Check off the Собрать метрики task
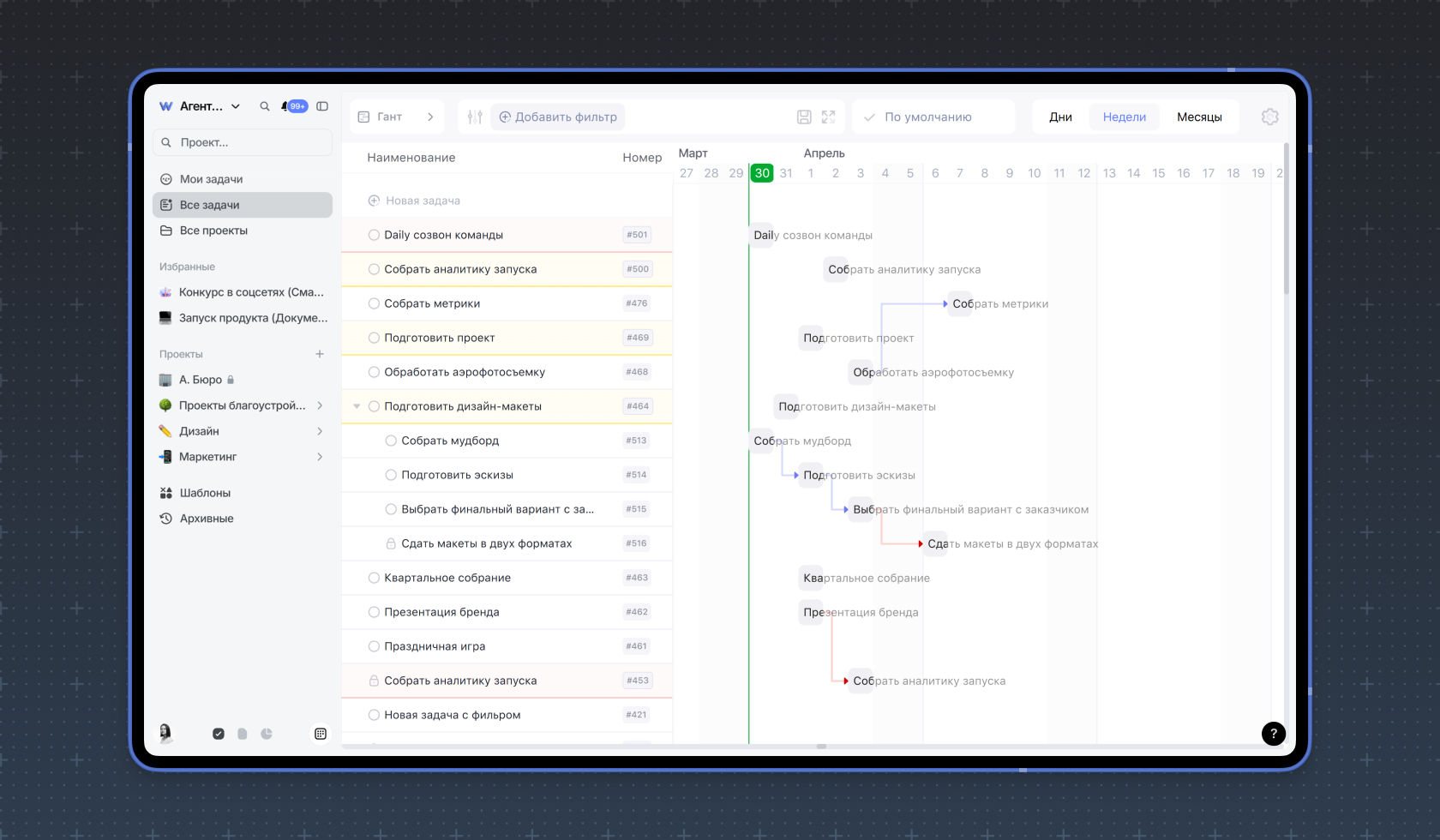Image resolution: width=1440 pixels, height=840 pixels. click(x=374, y=303)
